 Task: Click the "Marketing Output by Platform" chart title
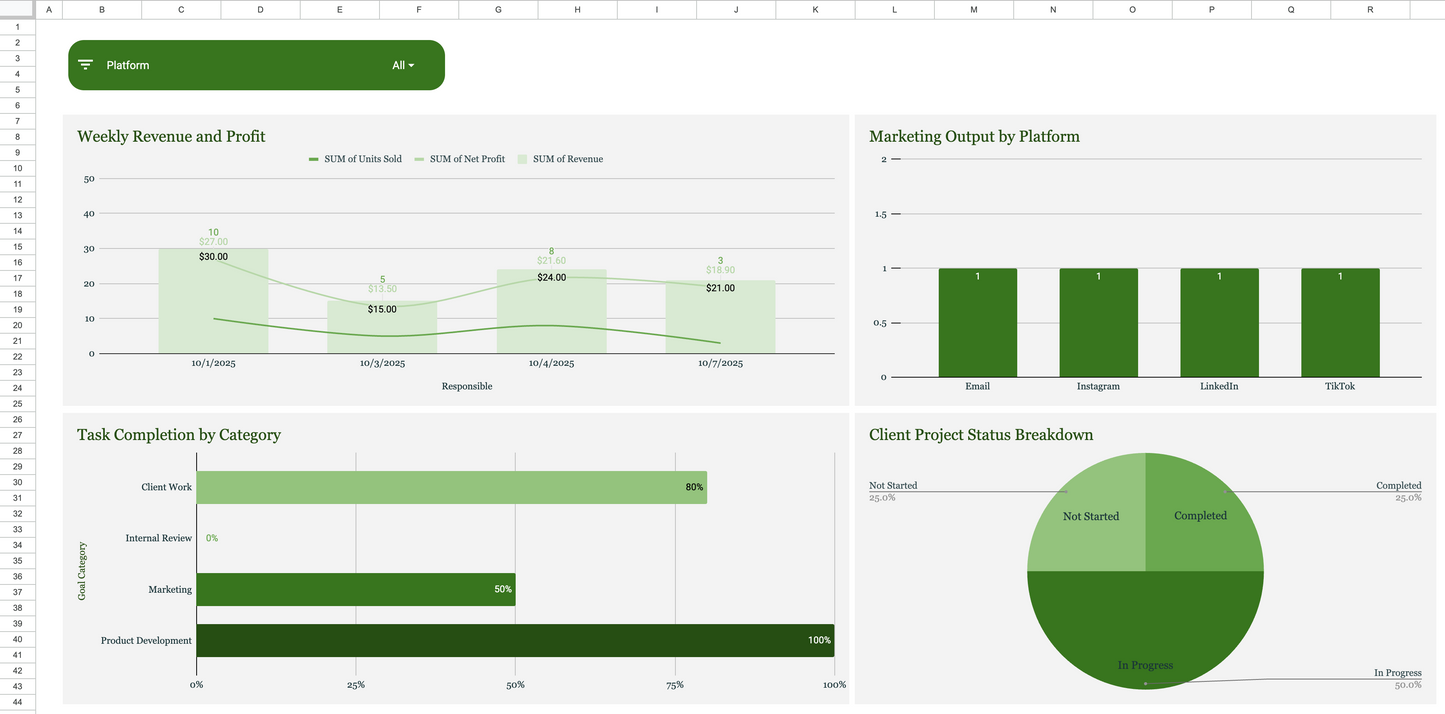point(975,136)
